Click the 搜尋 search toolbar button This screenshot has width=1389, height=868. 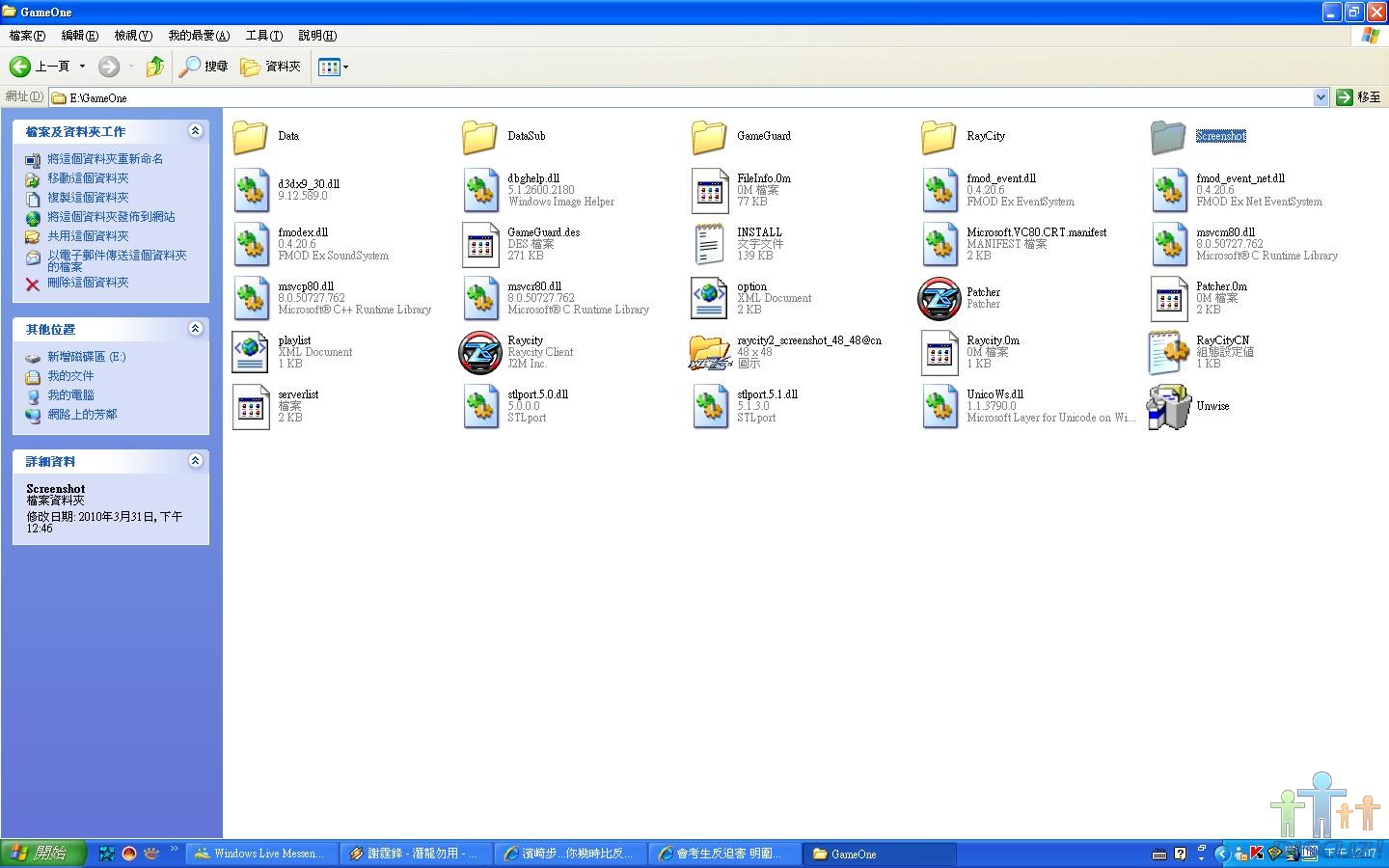pos(204,67)
